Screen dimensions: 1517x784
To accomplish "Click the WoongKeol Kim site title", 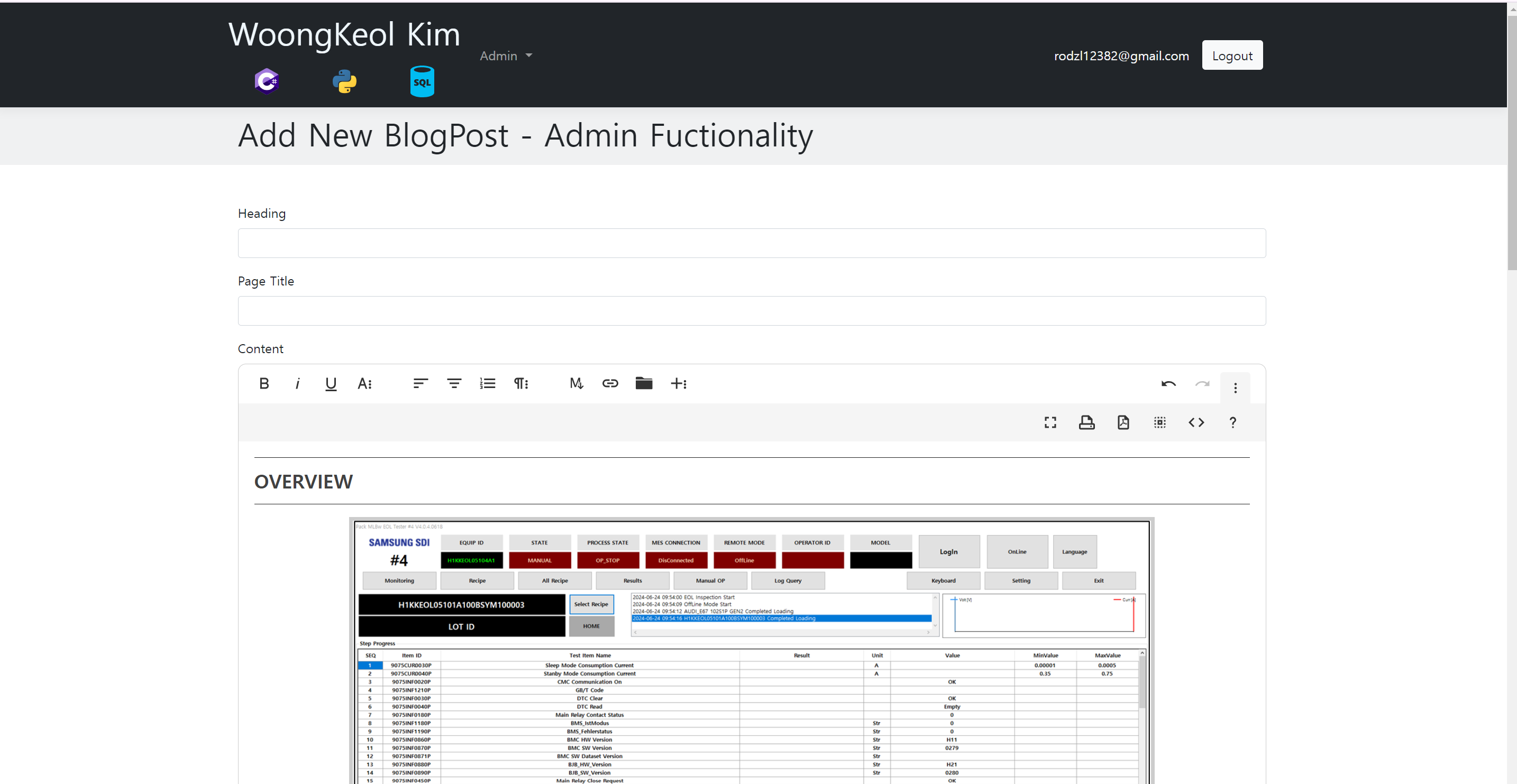I will [x=344, y=34].
